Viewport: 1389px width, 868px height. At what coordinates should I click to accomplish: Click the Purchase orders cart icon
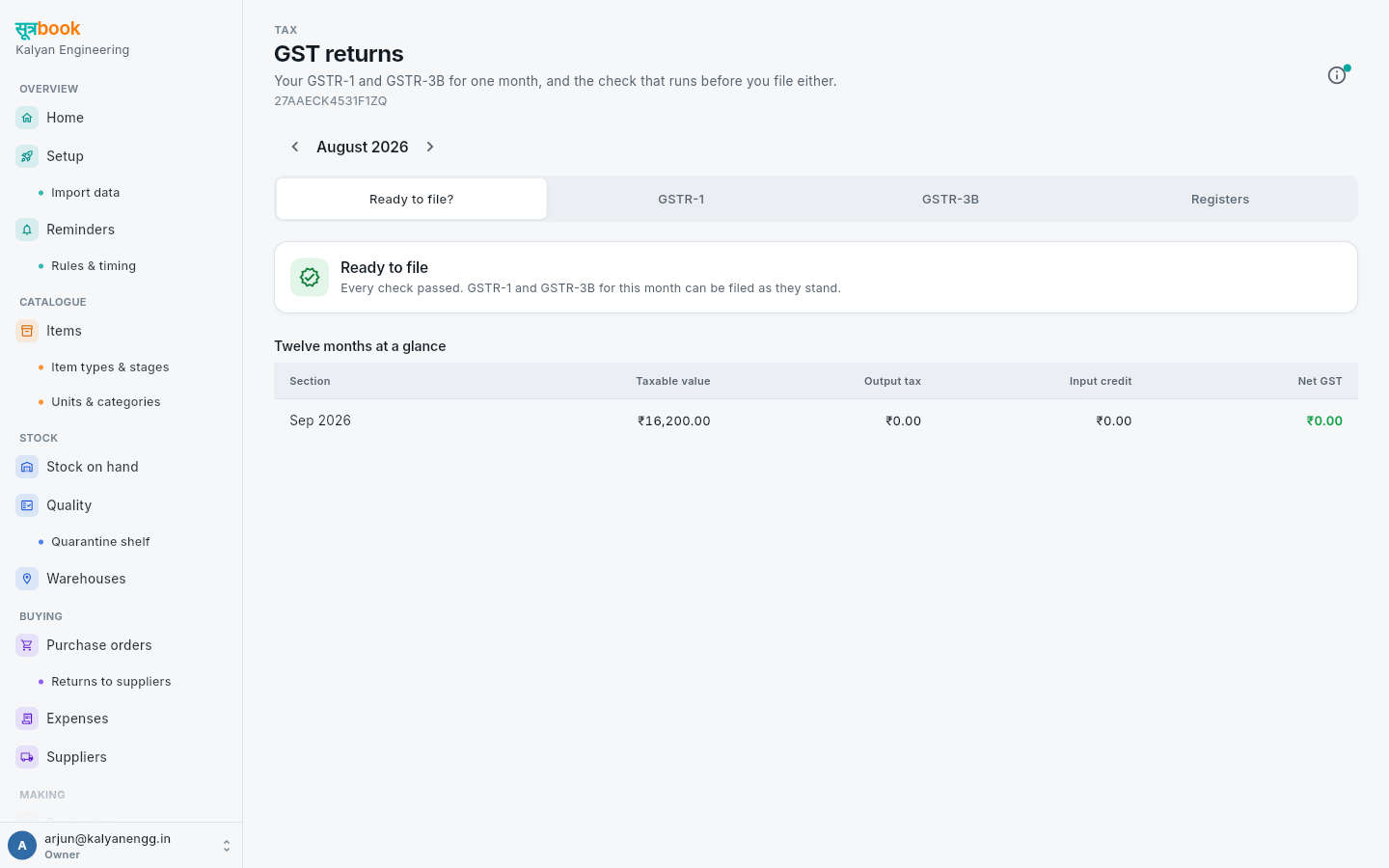[27, 645]
